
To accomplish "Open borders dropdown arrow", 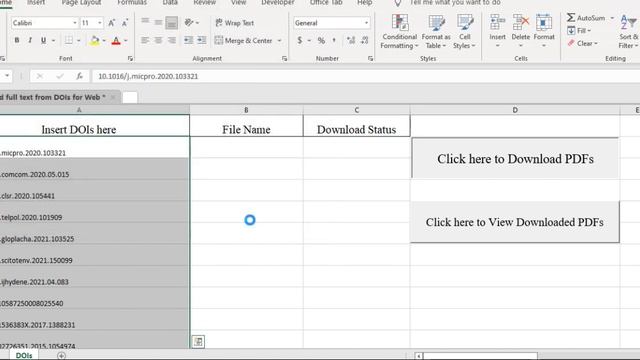I will pos(78,40).
